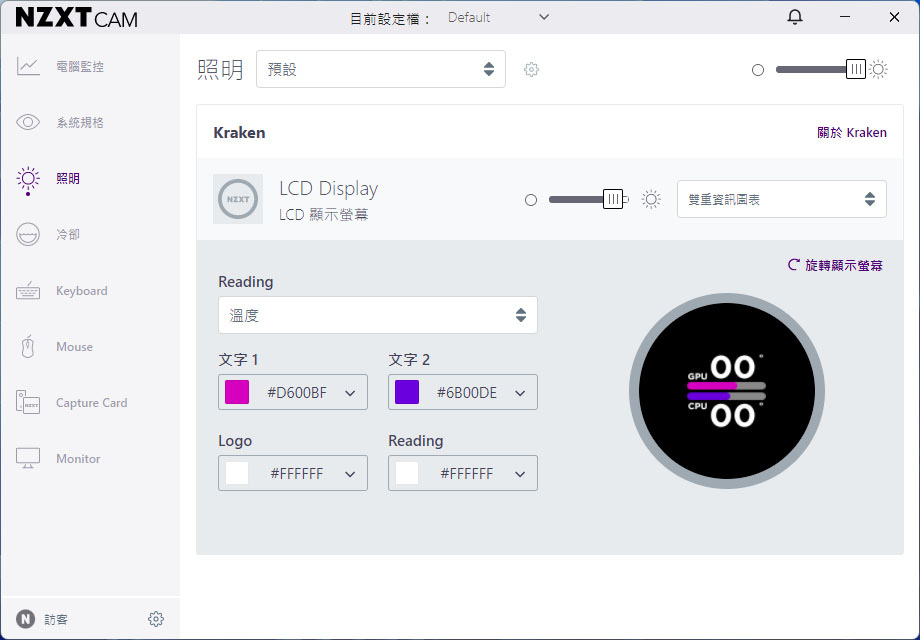The width and height of the screenshot is (920, 640).
Task: Click LCD Display minimum brightness circle
Action: coord(531,200)
